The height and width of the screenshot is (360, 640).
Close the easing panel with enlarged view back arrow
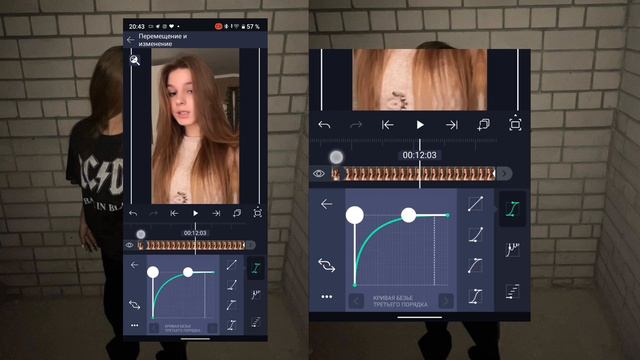click(x=327, y=204)
